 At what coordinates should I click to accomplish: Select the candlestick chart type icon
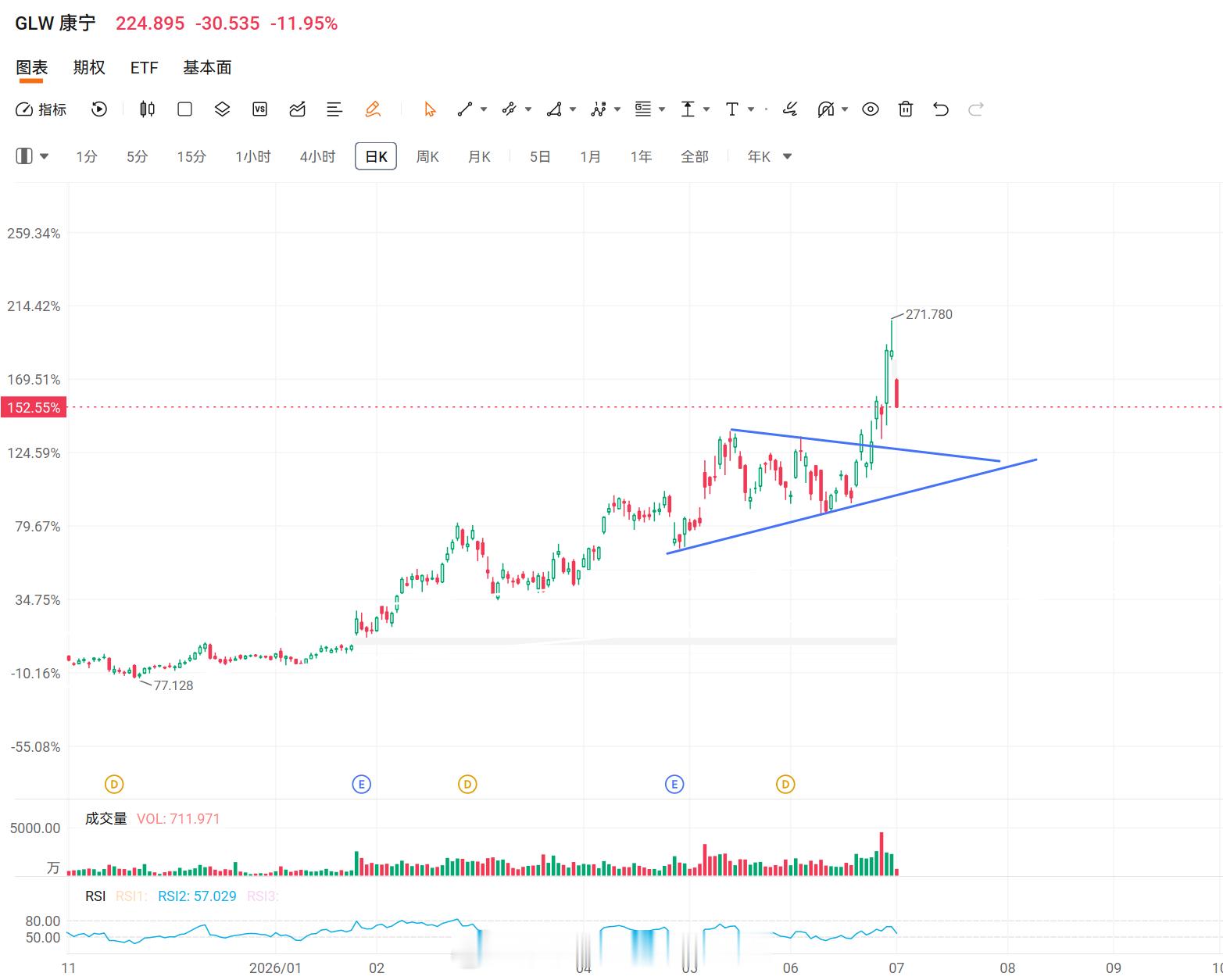tap(147, 109)
